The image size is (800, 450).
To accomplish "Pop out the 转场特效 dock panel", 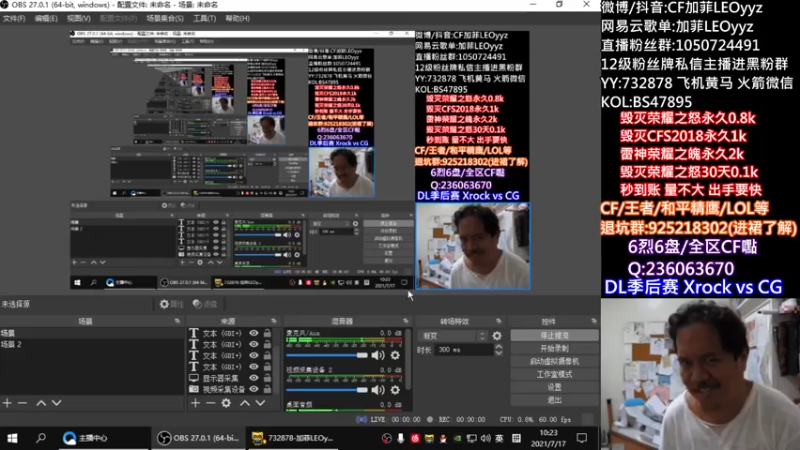I will [498, 321].
